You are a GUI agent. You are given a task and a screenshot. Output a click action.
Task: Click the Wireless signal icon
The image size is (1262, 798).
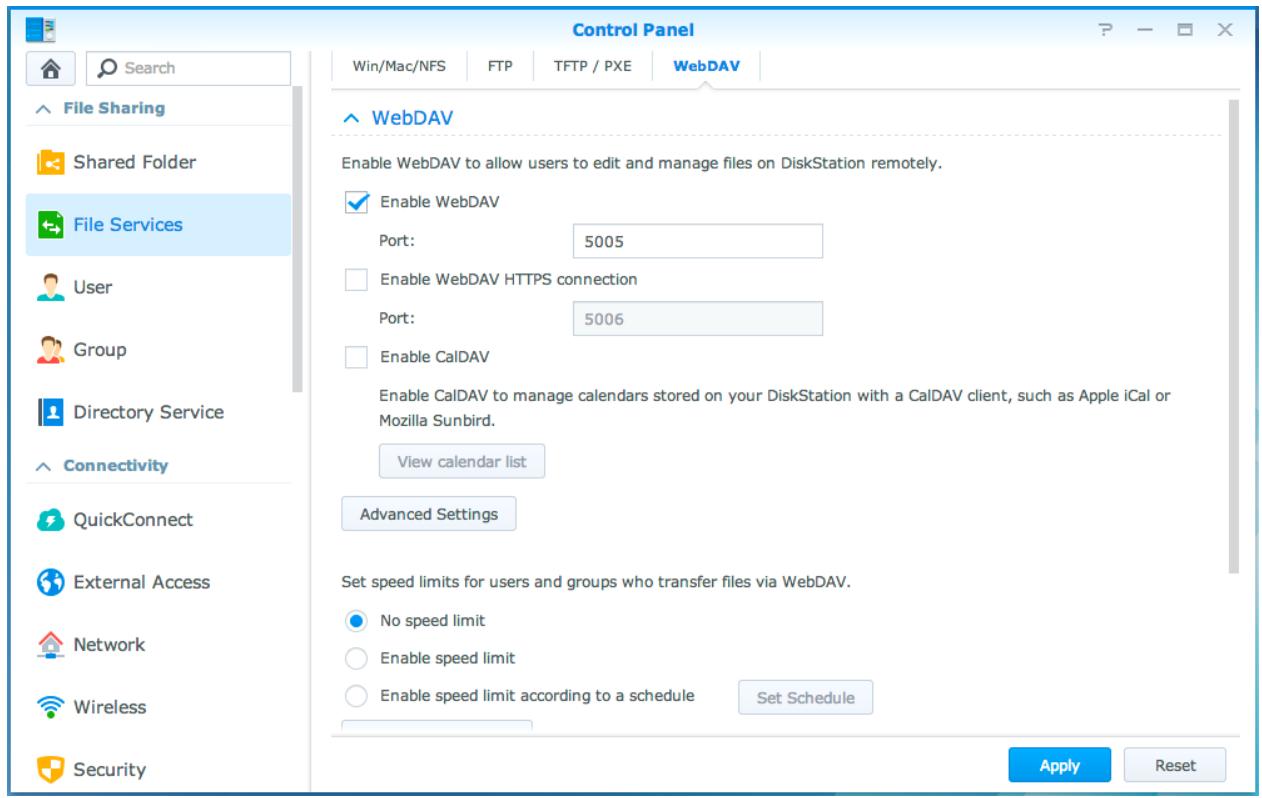tap(50, 707)
